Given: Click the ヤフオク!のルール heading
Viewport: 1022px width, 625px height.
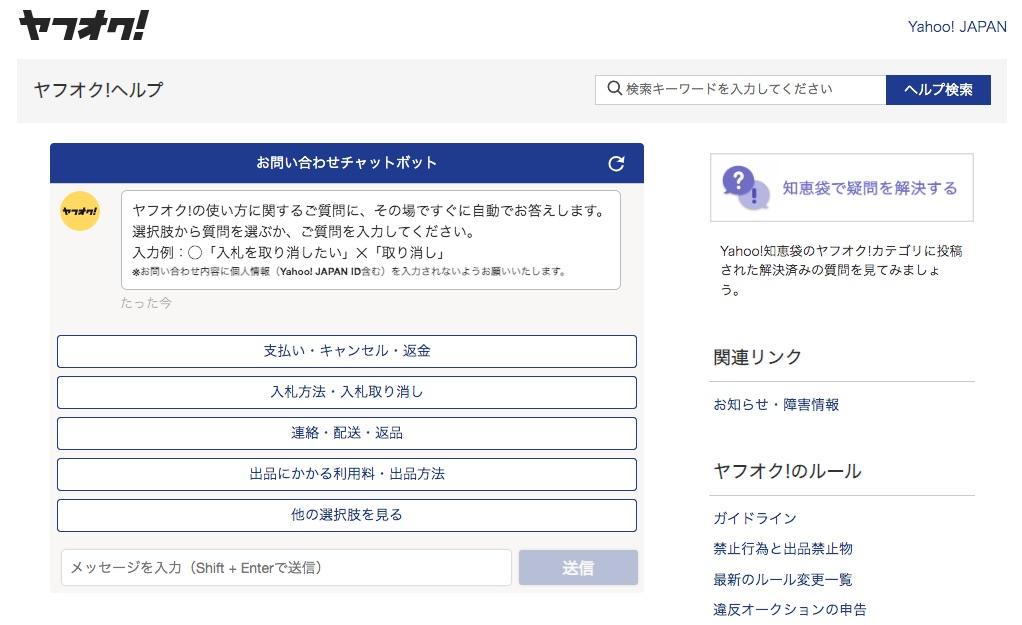Looking at the screenshot, I should click(787, 471).
